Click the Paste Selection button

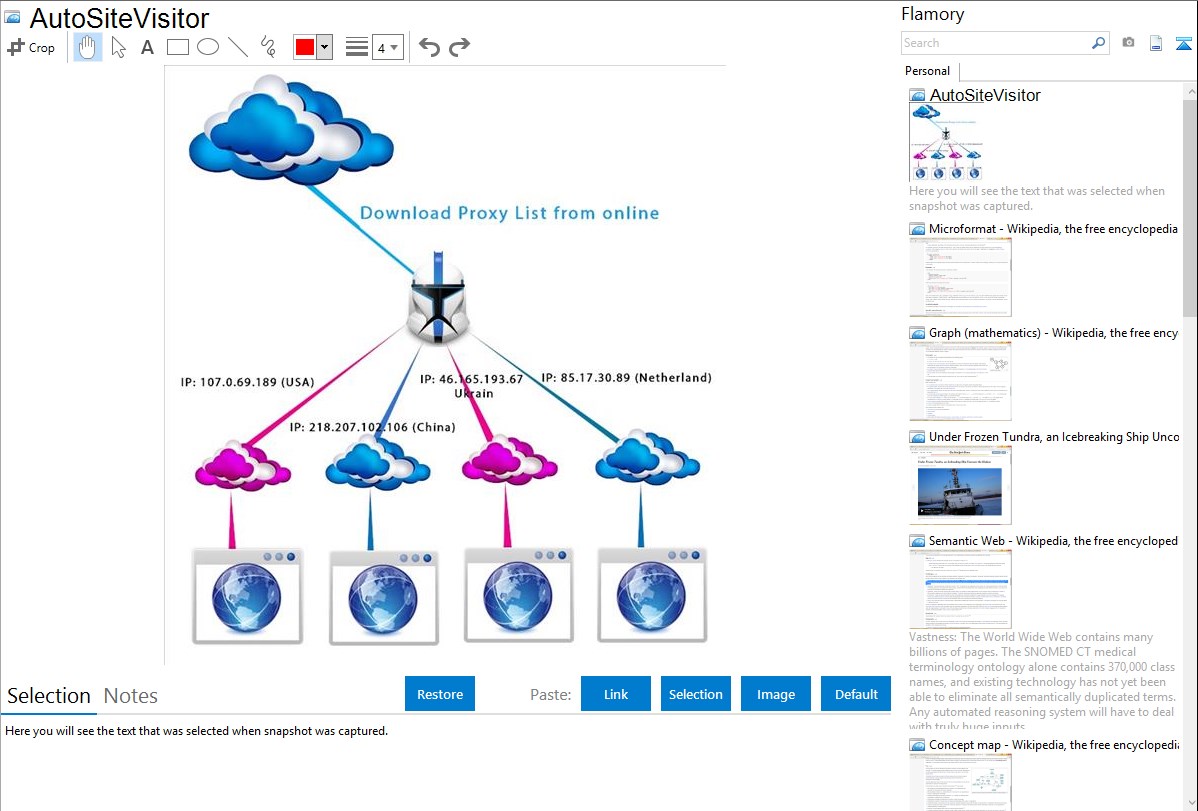[x=696, y=694]
